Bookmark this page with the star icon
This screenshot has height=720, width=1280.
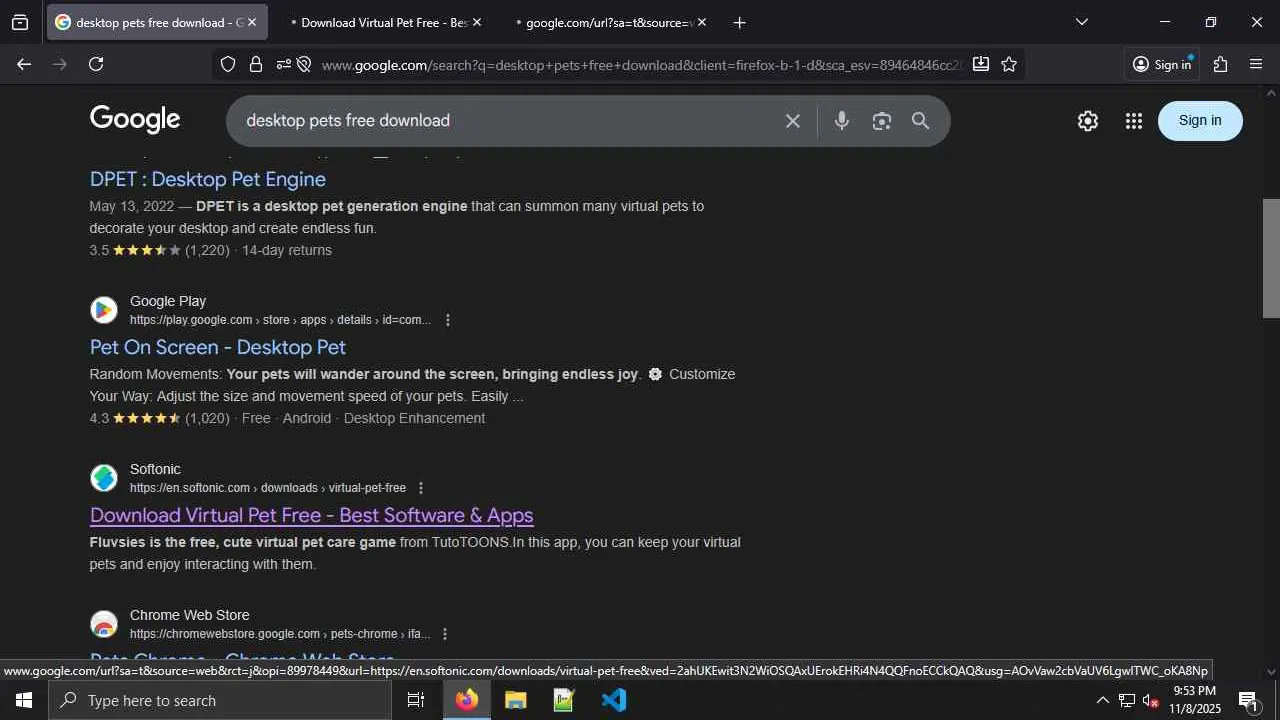click(x=1009, y=64)
